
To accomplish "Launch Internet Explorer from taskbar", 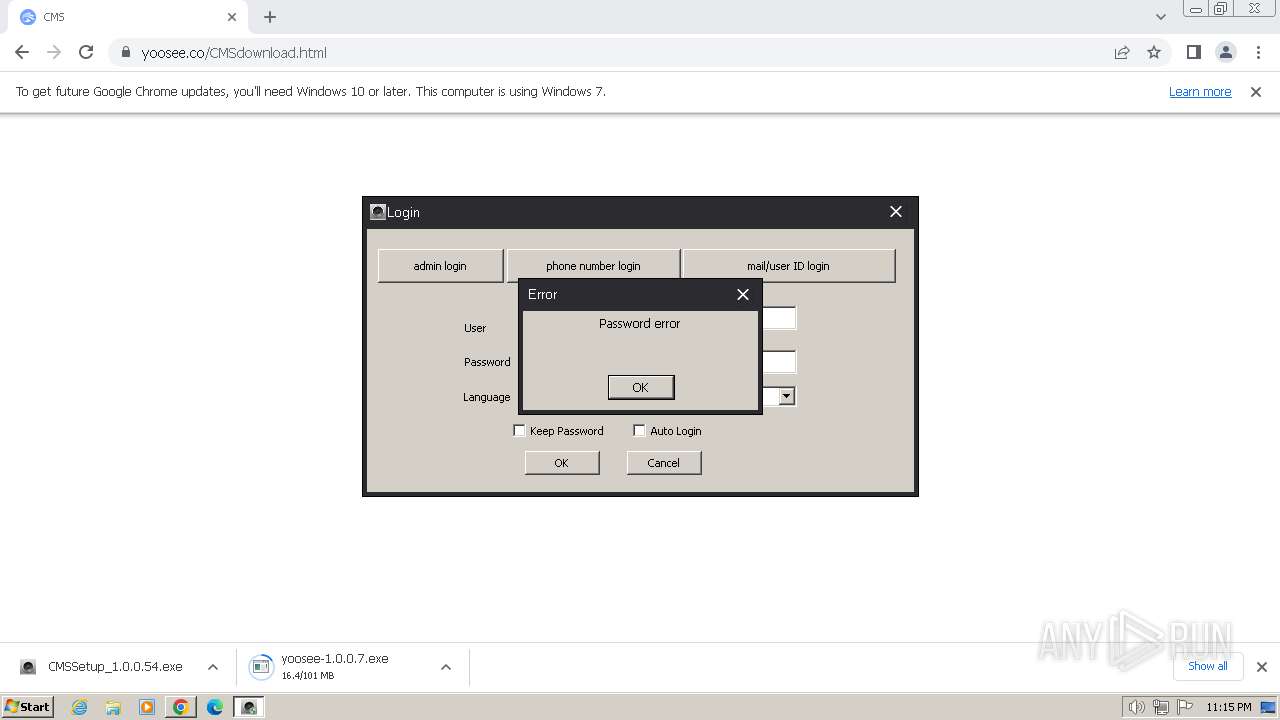I will pos(80,707).
